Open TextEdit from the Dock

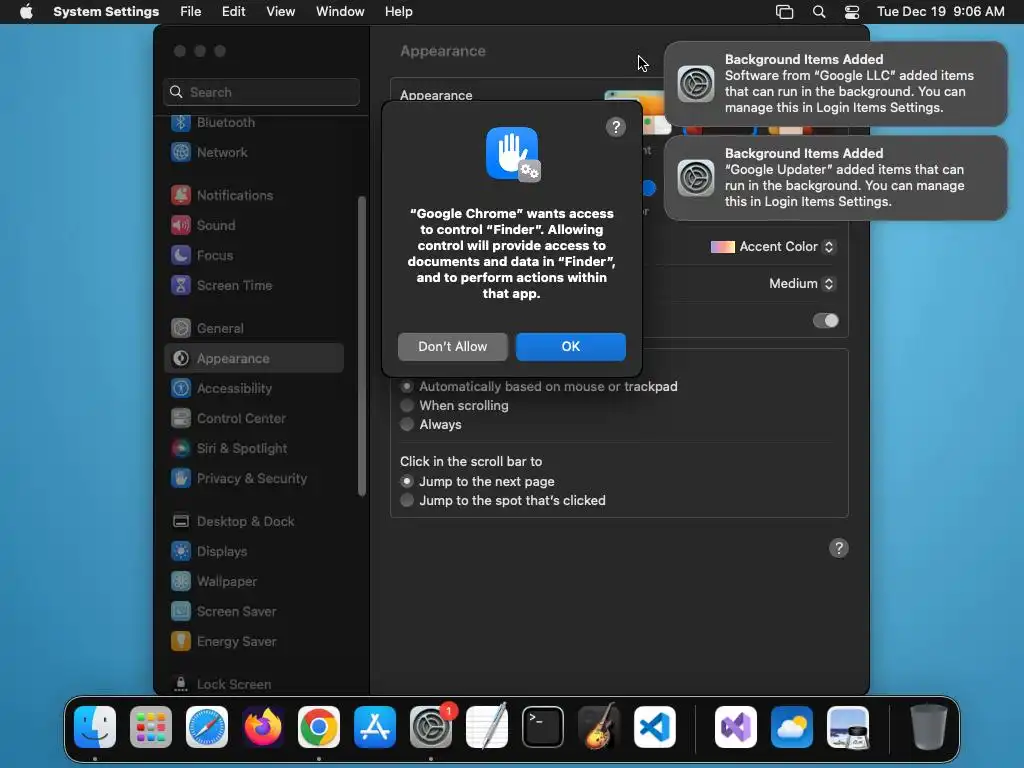pos(487,727)
